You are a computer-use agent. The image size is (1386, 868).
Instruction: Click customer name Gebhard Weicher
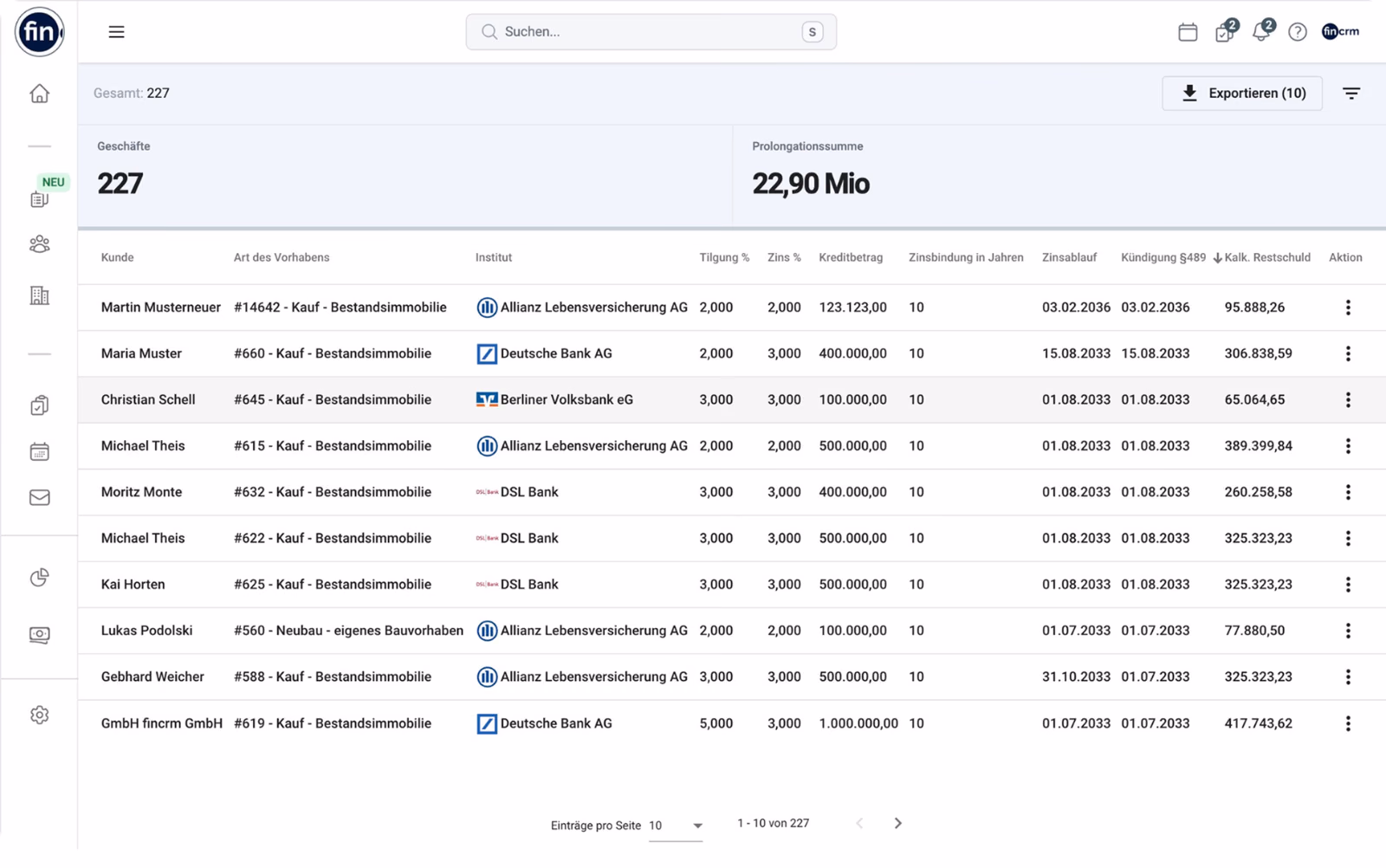click(x=152, y=677)
